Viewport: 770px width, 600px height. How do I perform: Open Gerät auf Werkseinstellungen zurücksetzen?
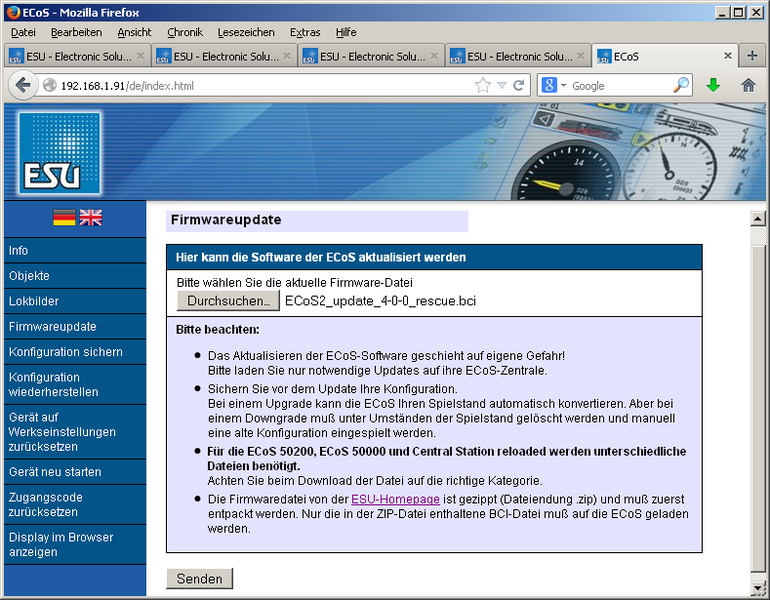pyautogui.click(x=75, y=432)
